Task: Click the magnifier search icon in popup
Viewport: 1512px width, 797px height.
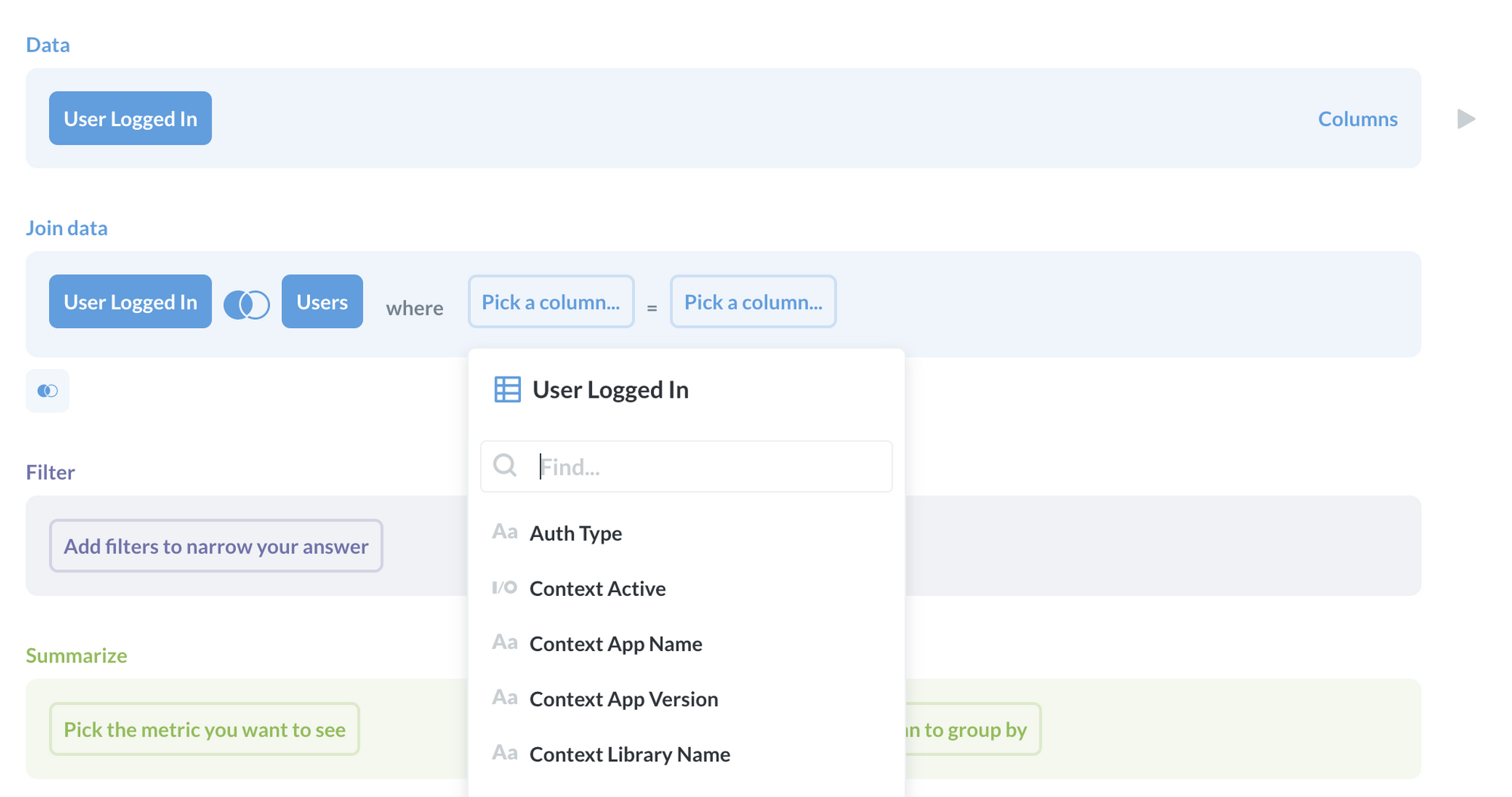Action: (x=505, y=466)
